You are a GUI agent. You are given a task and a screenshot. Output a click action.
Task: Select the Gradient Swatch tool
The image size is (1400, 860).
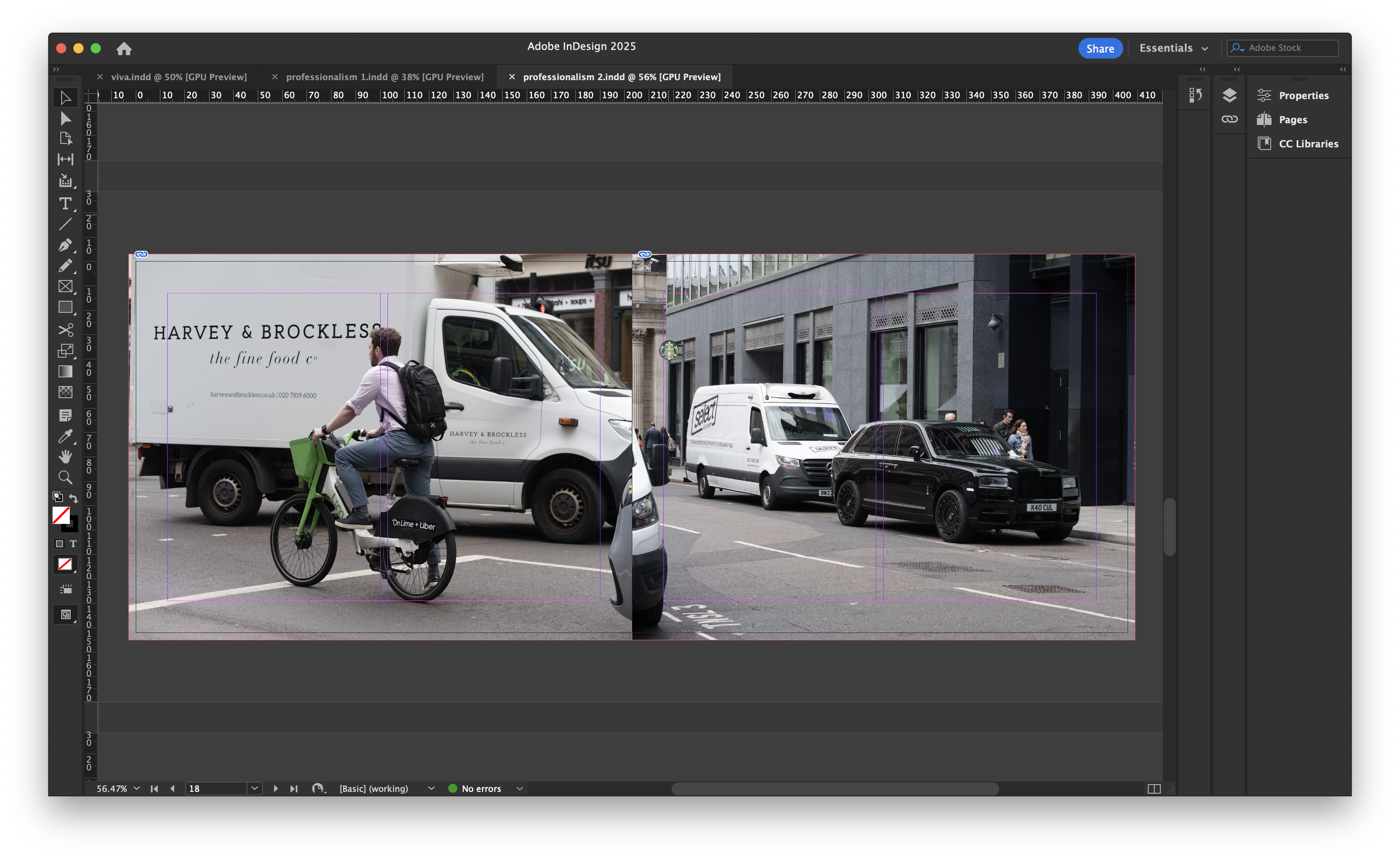coord(66,371)
